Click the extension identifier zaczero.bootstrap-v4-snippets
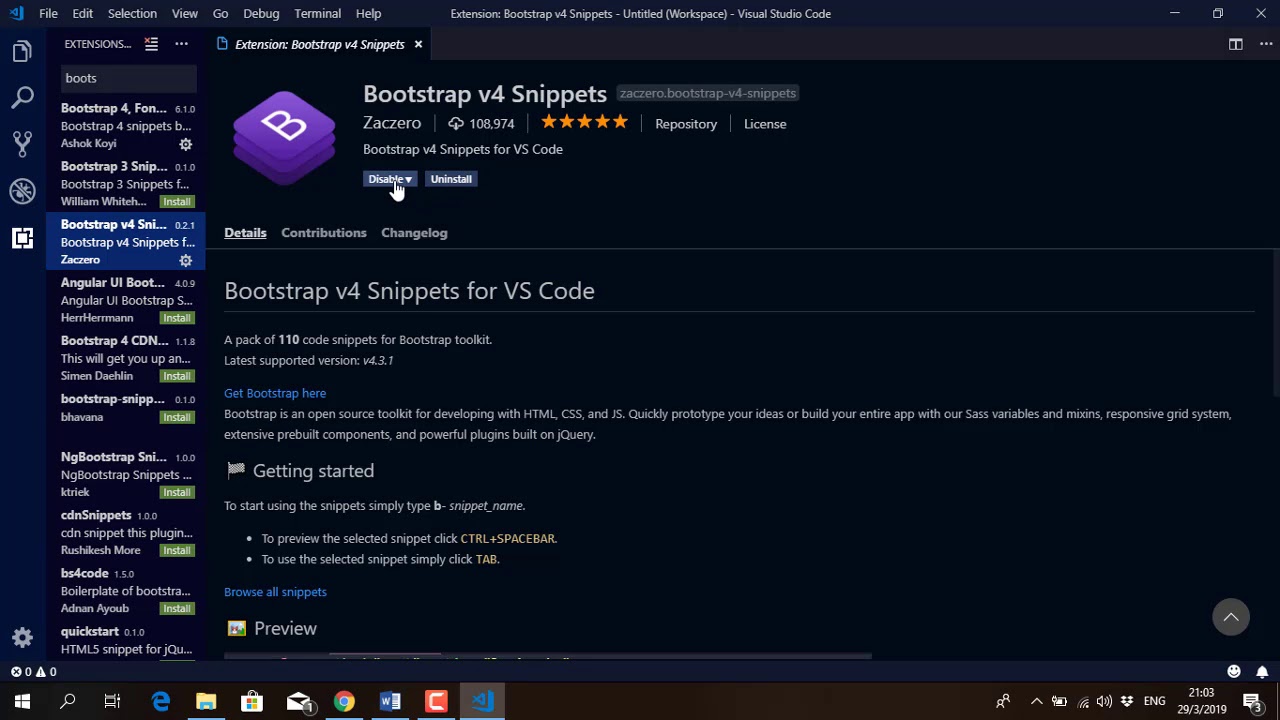This screenshot has height=720, width=1280. pos(708,93)
